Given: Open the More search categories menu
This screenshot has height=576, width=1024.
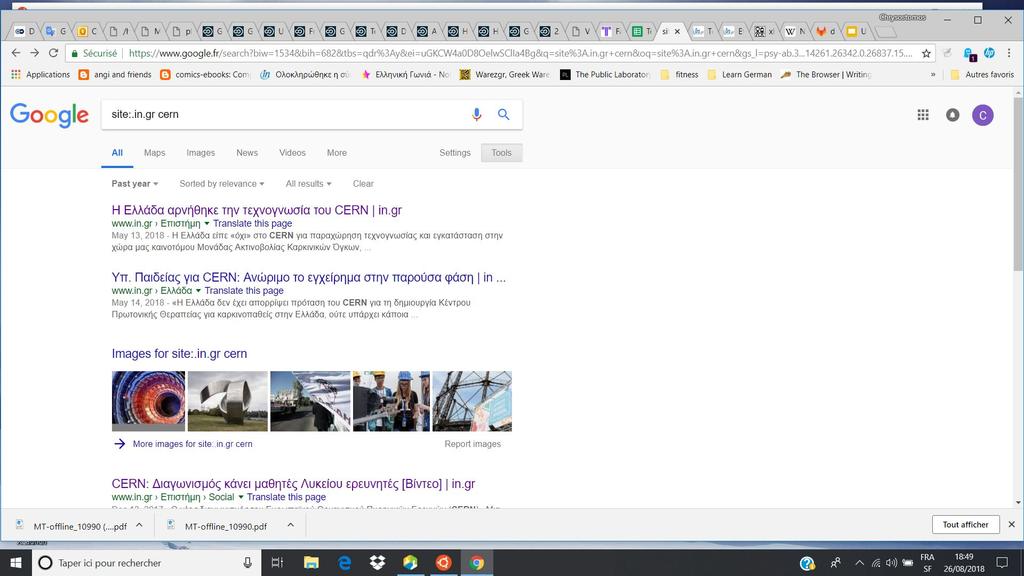Looking at the screenshot, I should [336, 153].
